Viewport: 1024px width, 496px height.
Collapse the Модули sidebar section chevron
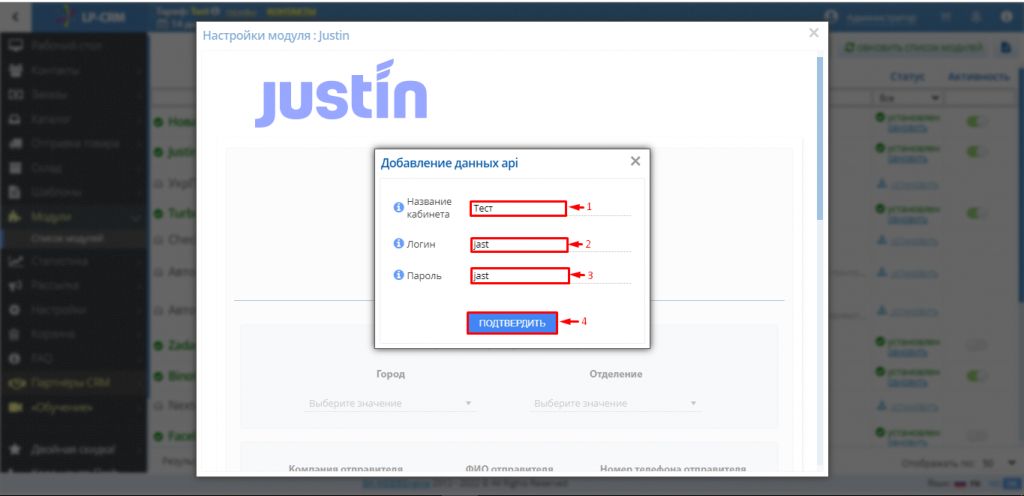click(x=136, y=217)
